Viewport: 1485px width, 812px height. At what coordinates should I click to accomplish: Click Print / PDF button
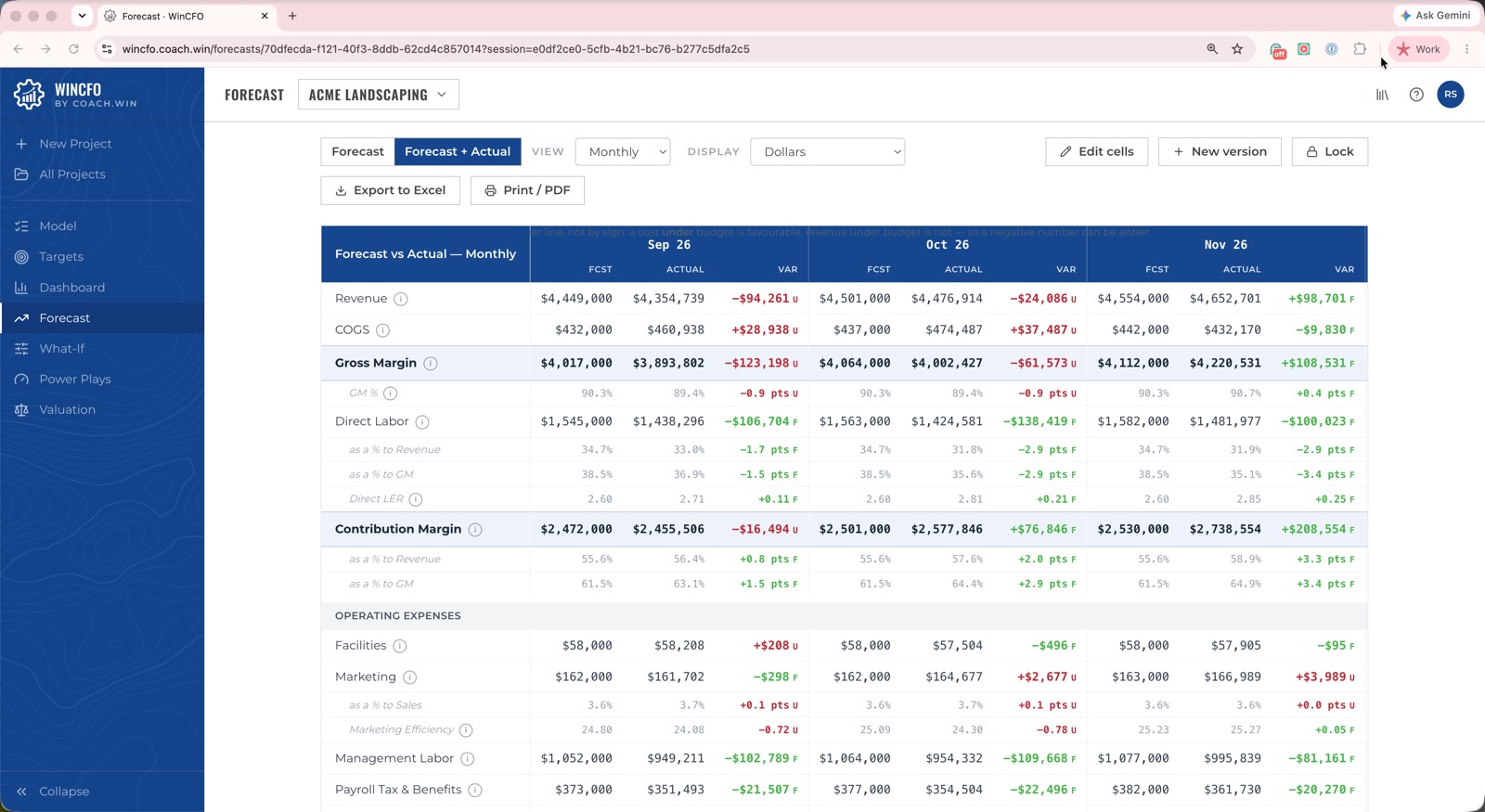point(527,190)
